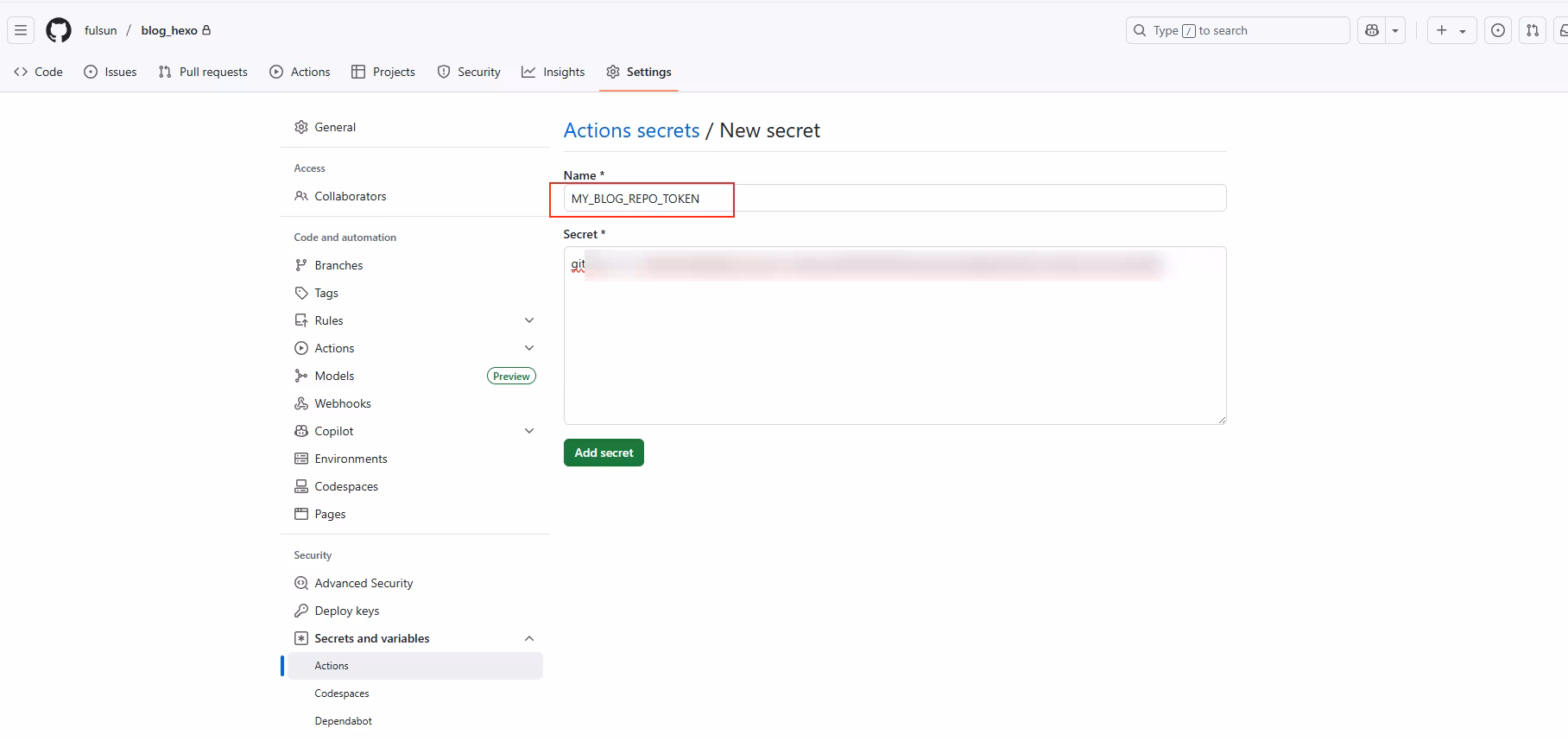The image size is (1568, 741).
Task: Open Webhooks settings in sidebar
Action: [x=343, y=403]
